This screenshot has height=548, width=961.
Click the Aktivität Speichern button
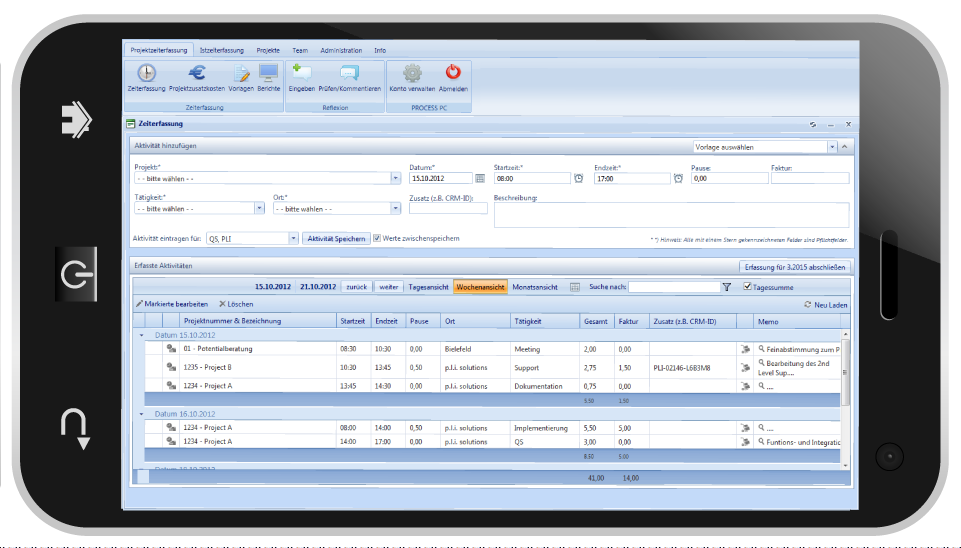tap(335, 238)
